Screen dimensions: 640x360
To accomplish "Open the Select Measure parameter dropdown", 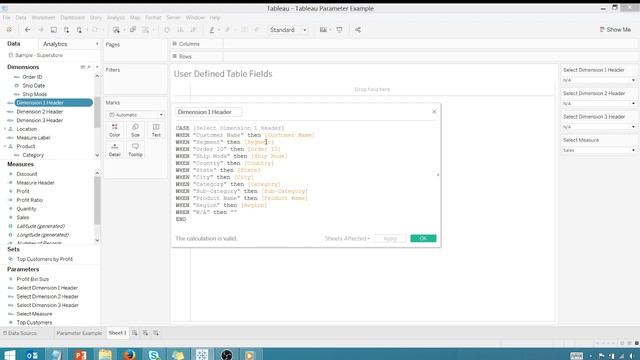I will [599, 150].
